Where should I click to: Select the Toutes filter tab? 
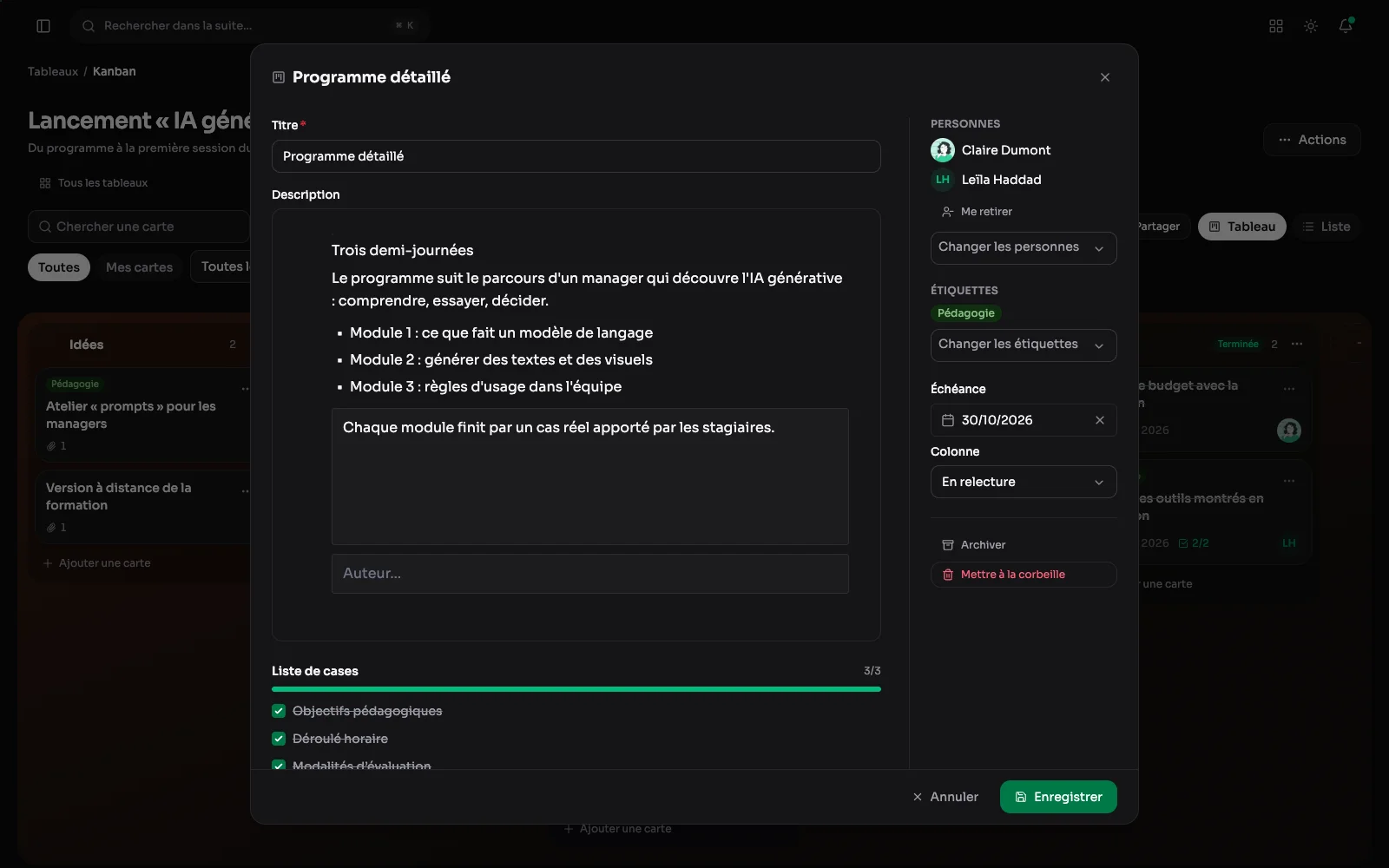59,267
